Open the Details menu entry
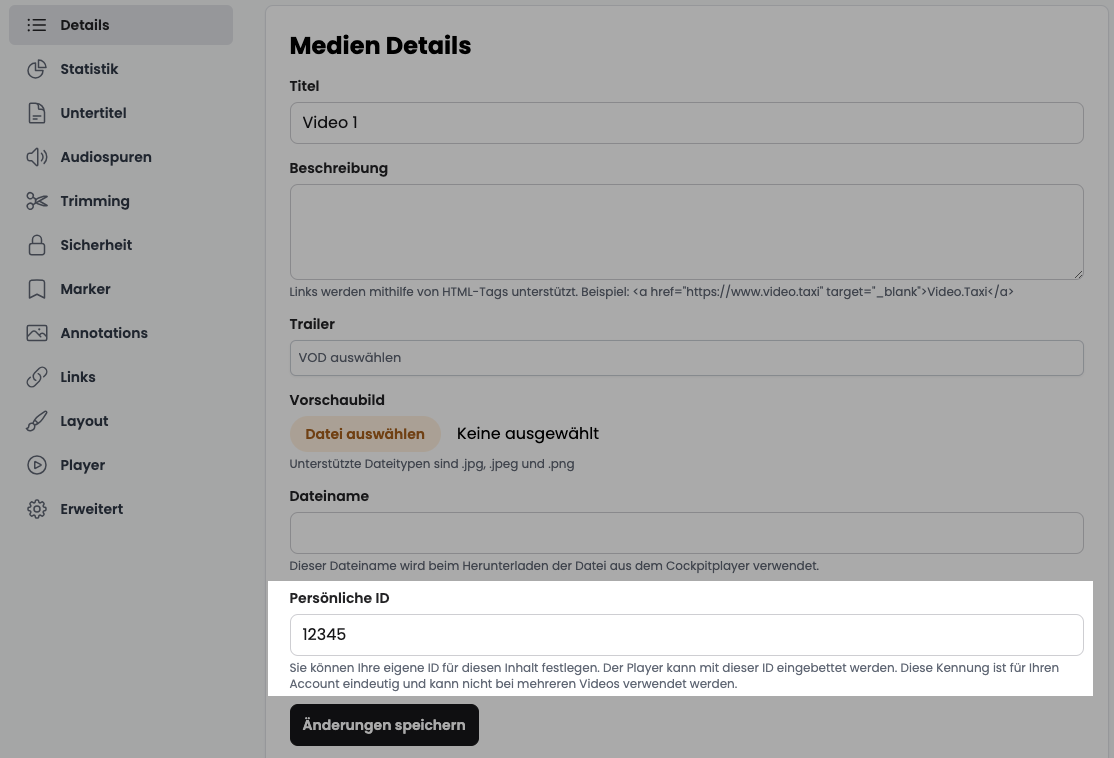The height and width of the screenshot is (758, 1114). (x=121, y=25)
